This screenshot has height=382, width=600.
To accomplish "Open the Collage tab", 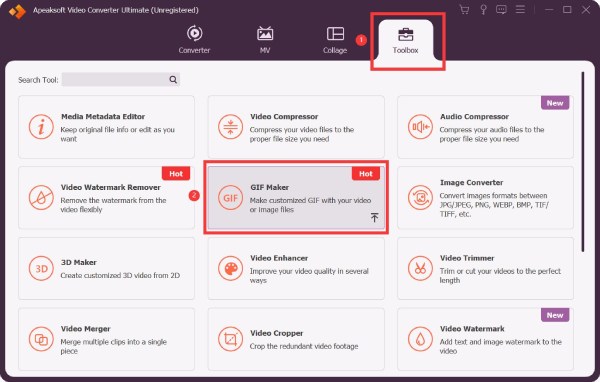I will click(335, 39).
